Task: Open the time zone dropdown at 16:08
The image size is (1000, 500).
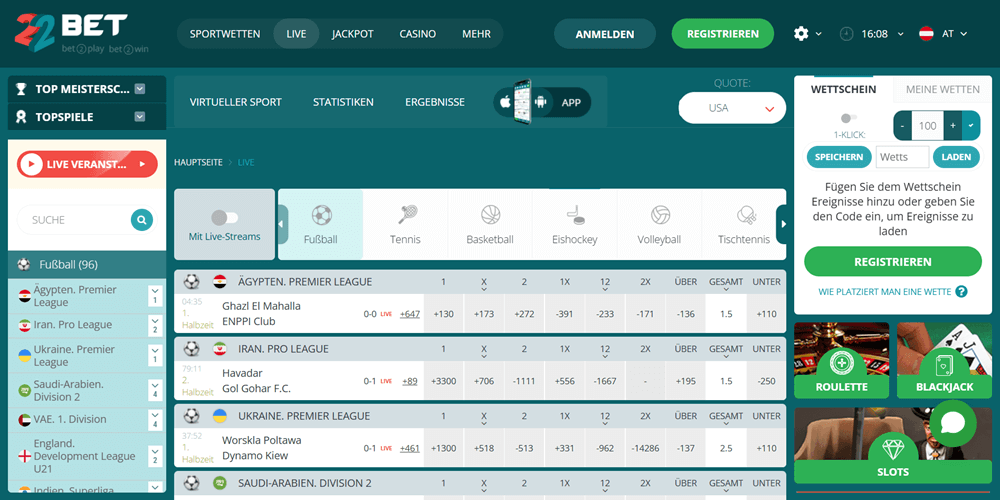Action: [901, 34]
